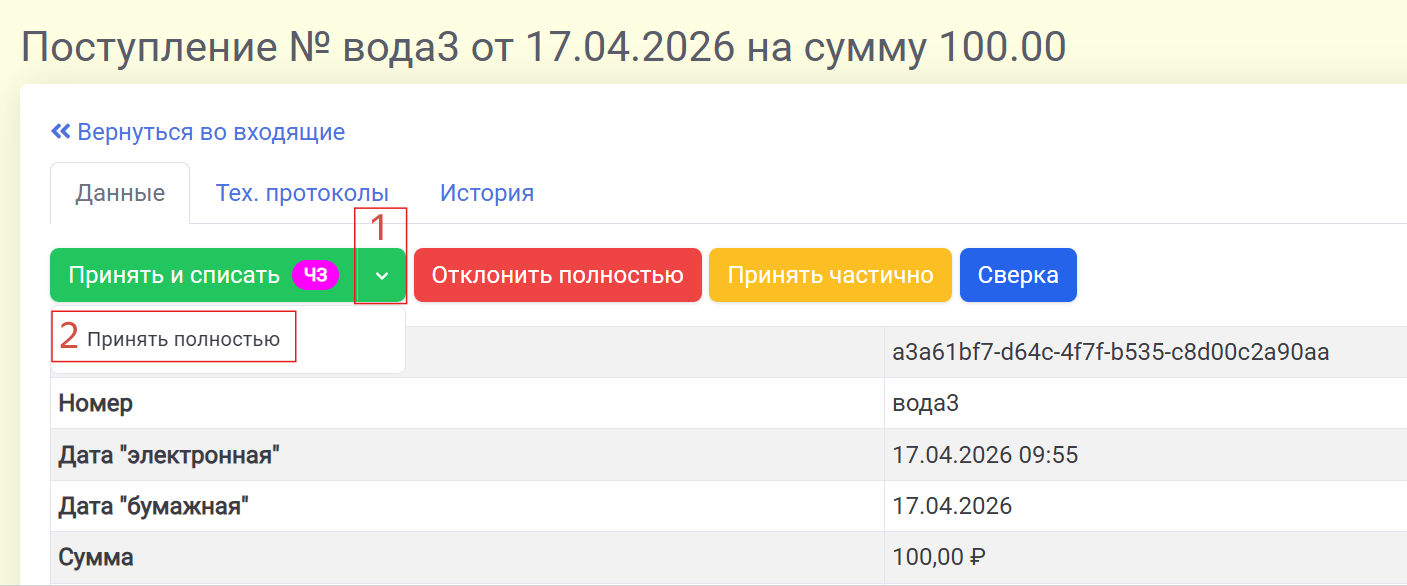Click the double chevron back icon
Screen dimensions: 1407x586
click(x=61, y=131)
